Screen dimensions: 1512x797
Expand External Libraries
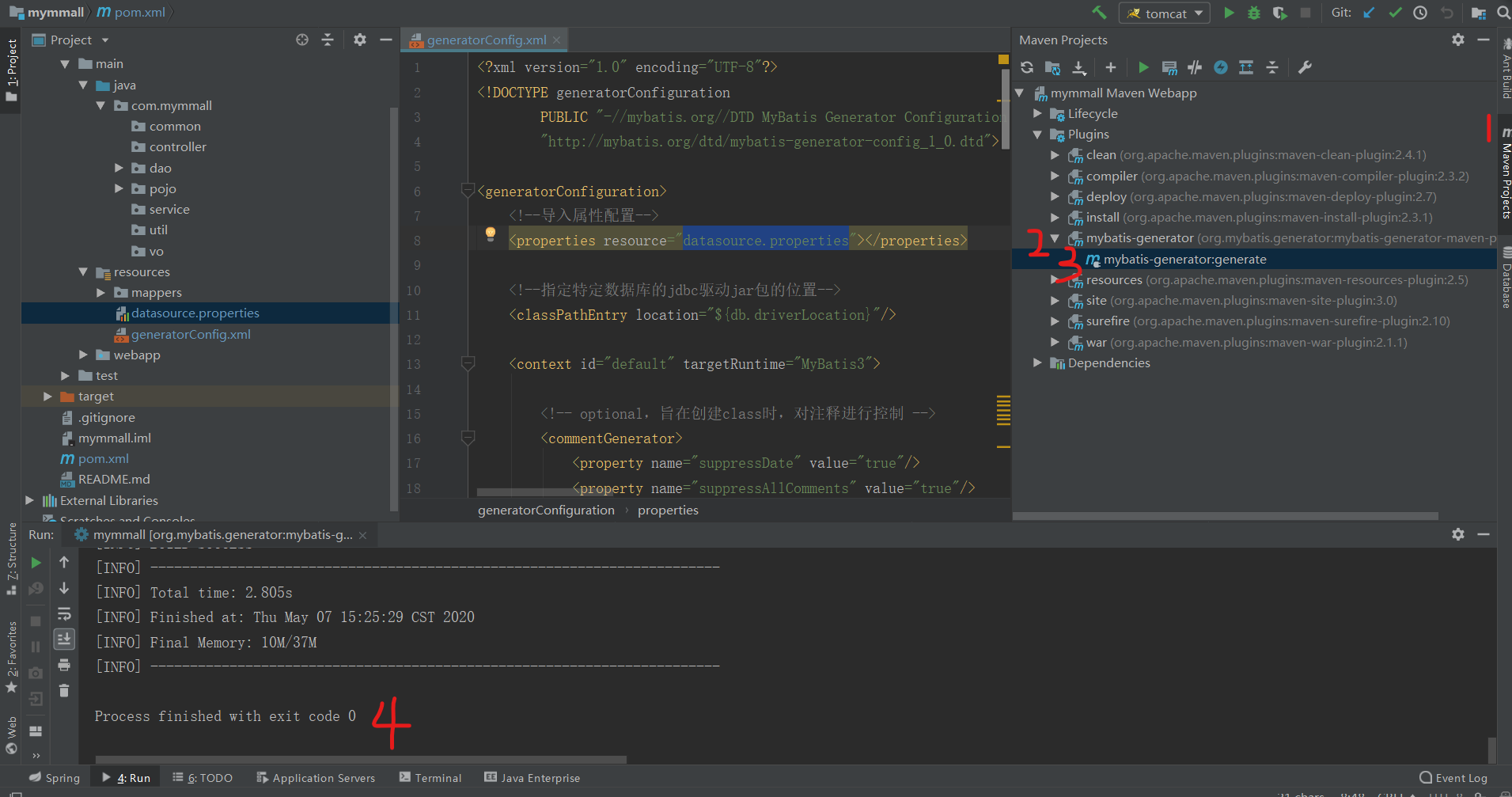tap(29, 500)
